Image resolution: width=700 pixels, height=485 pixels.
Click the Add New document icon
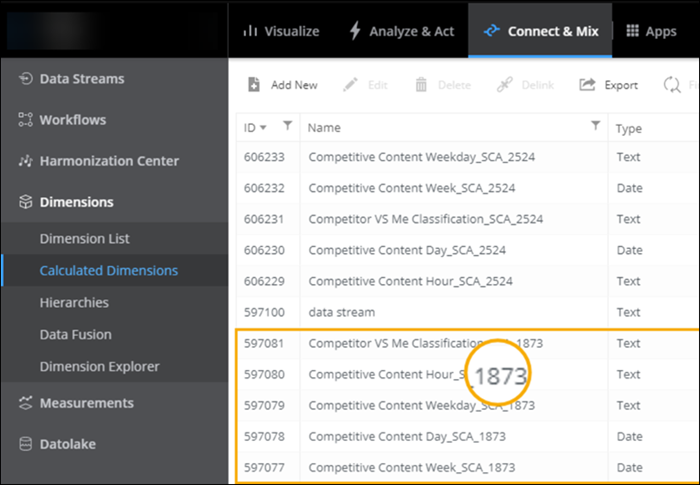tap(254, 84)
